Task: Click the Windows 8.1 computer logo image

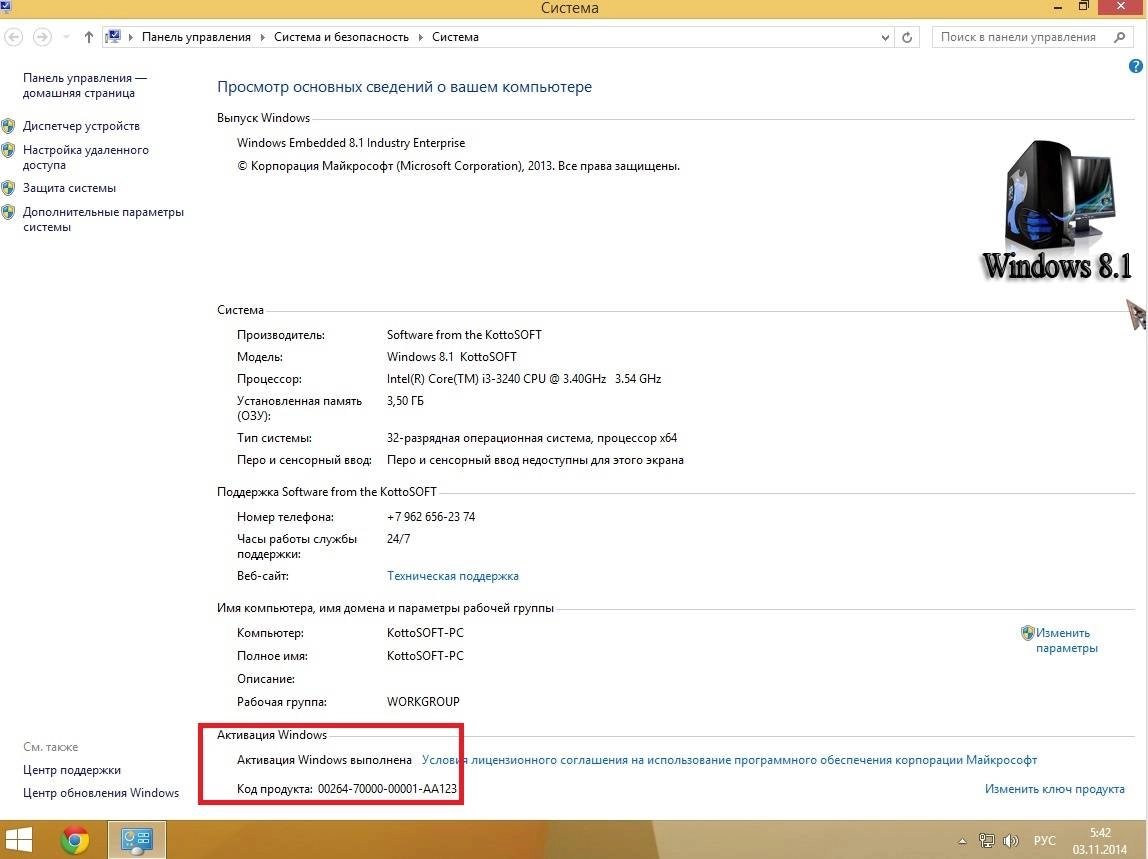Action: (1056, 210)
